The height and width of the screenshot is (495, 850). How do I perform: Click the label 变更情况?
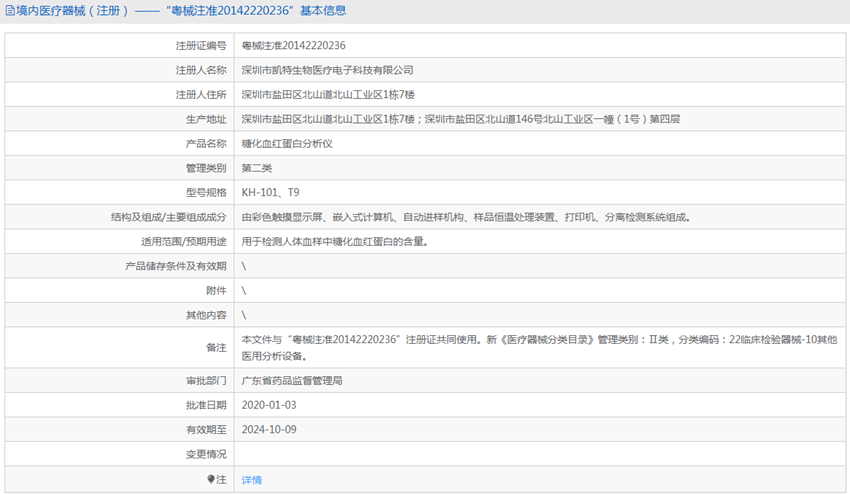(x=206, y=454)
